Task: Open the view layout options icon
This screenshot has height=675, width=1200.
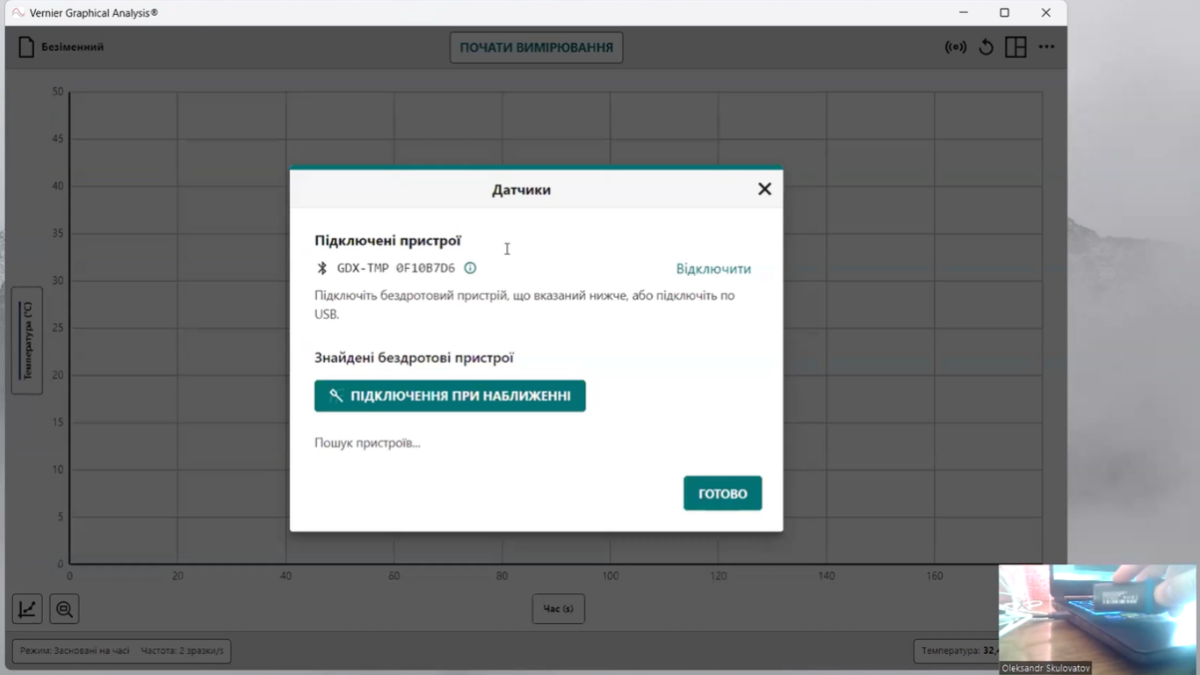Action: (1016, 47)
